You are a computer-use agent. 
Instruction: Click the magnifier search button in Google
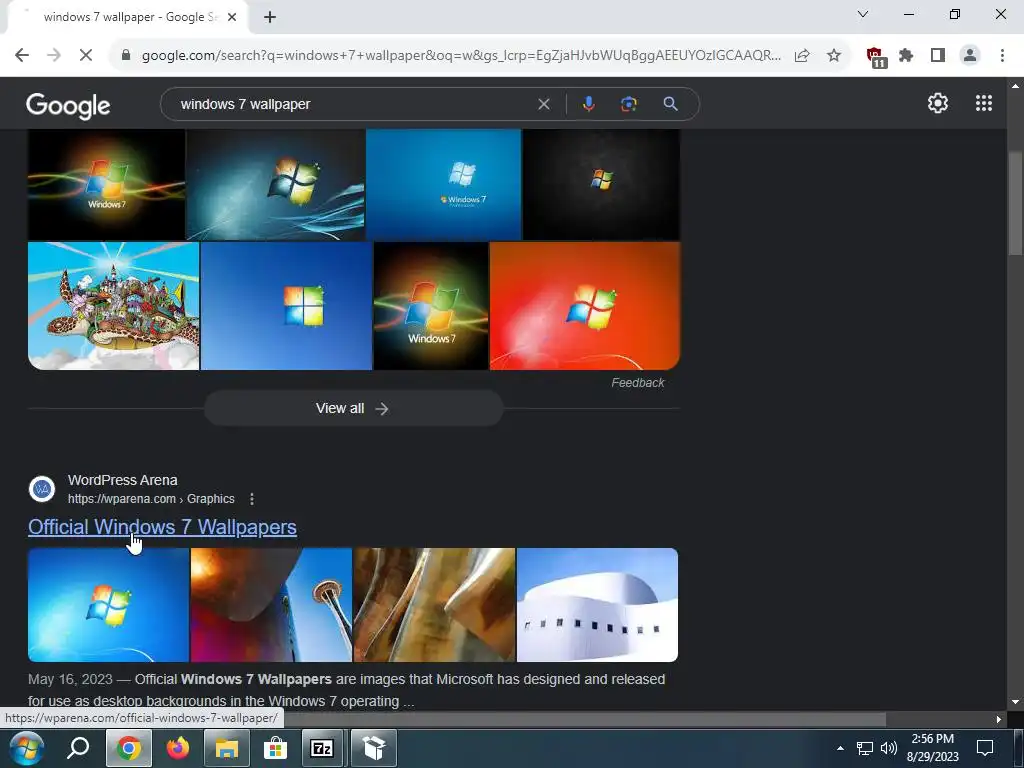(670, 104)
